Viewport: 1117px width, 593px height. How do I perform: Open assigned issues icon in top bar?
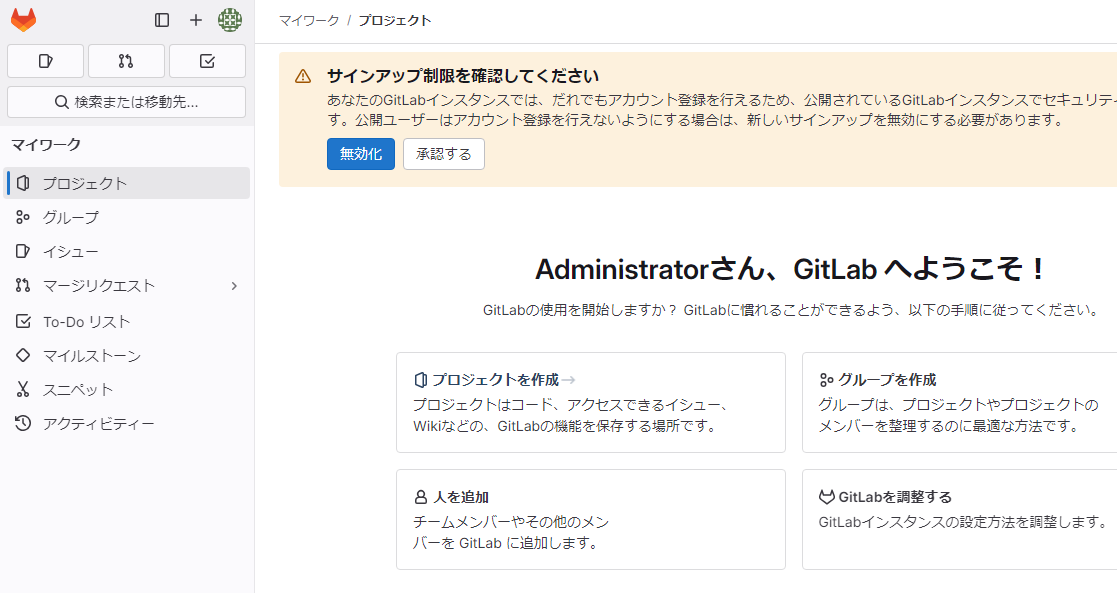(45, 61)
